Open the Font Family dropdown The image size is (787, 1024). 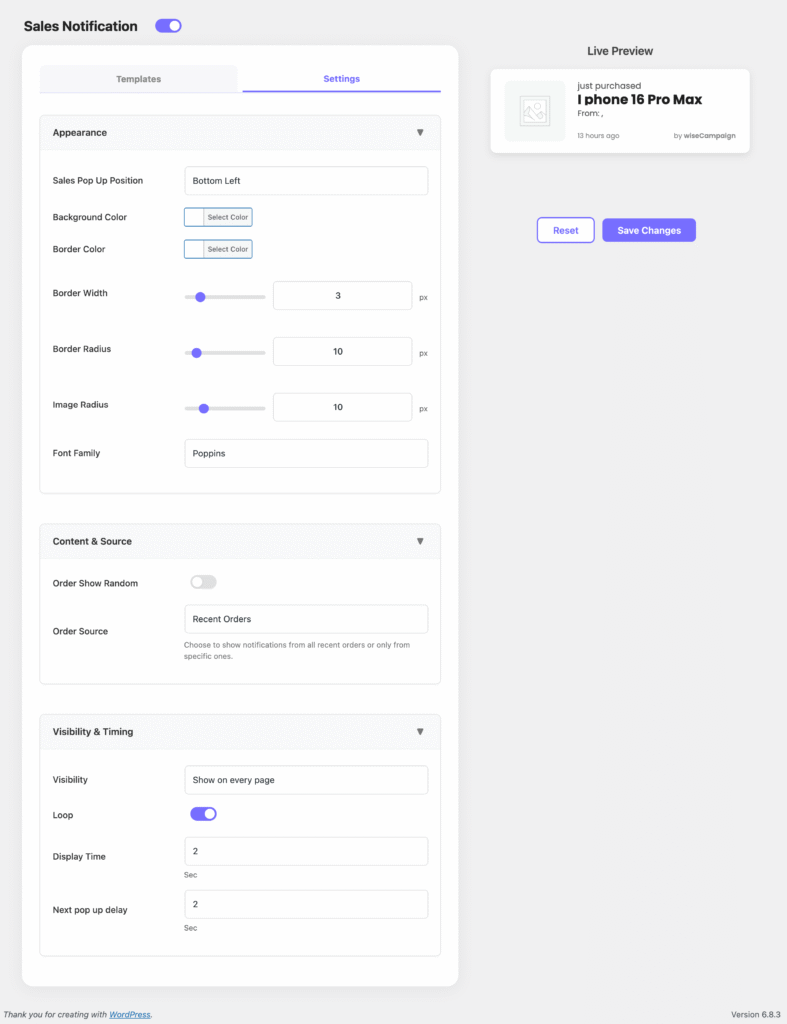click(305, 453)
